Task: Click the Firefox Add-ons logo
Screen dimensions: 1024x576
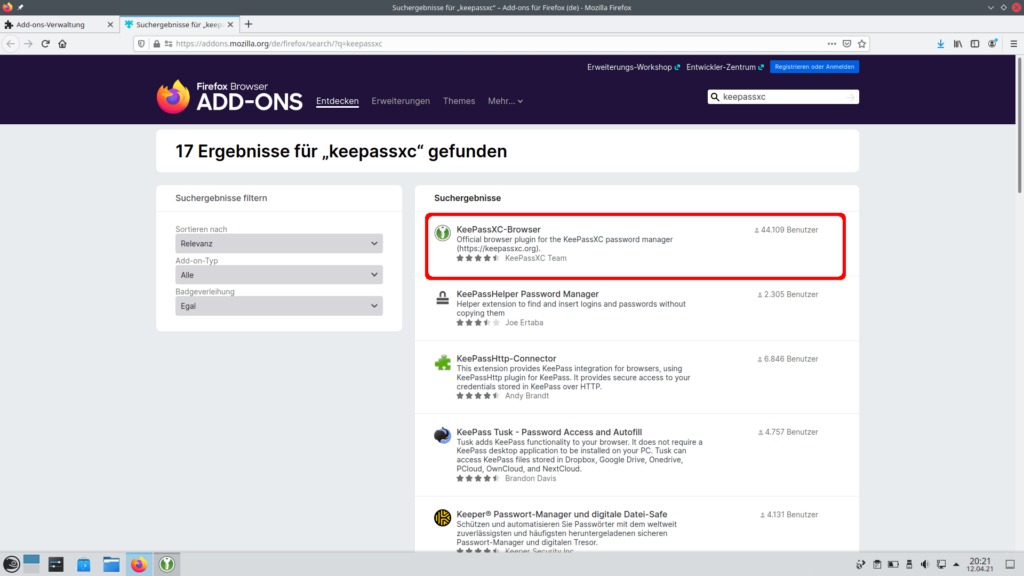Action: (229, 97)
